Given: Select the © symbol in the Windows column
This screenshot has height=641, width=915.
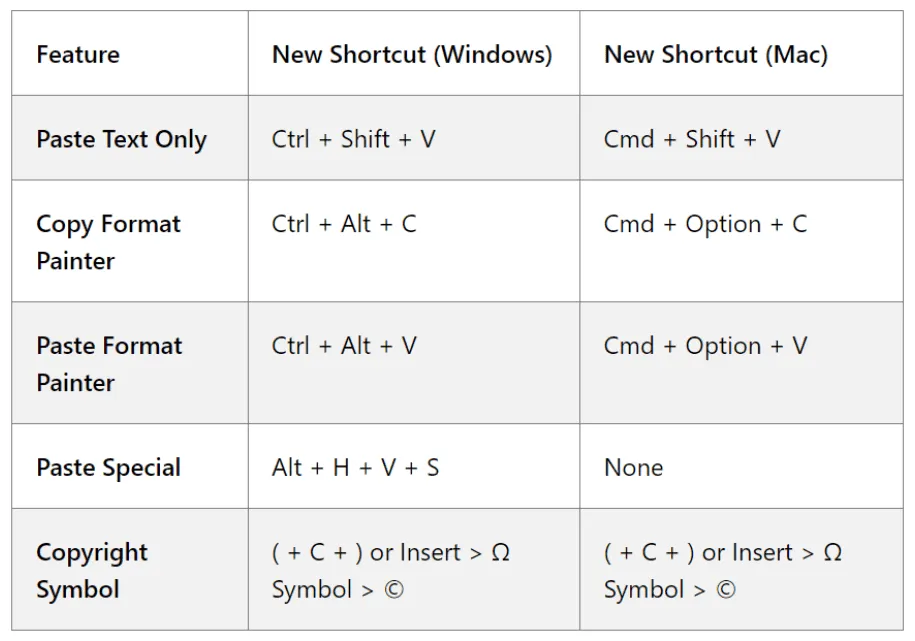Looking at the screenshot, I should point(393,589).
